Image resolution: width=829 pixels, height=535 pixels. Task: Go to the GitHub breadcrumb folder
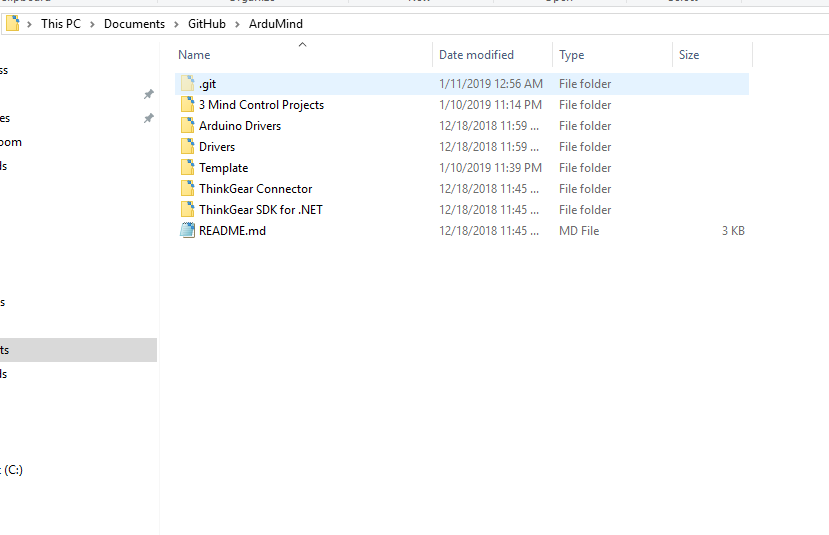(x=207, y=24)
